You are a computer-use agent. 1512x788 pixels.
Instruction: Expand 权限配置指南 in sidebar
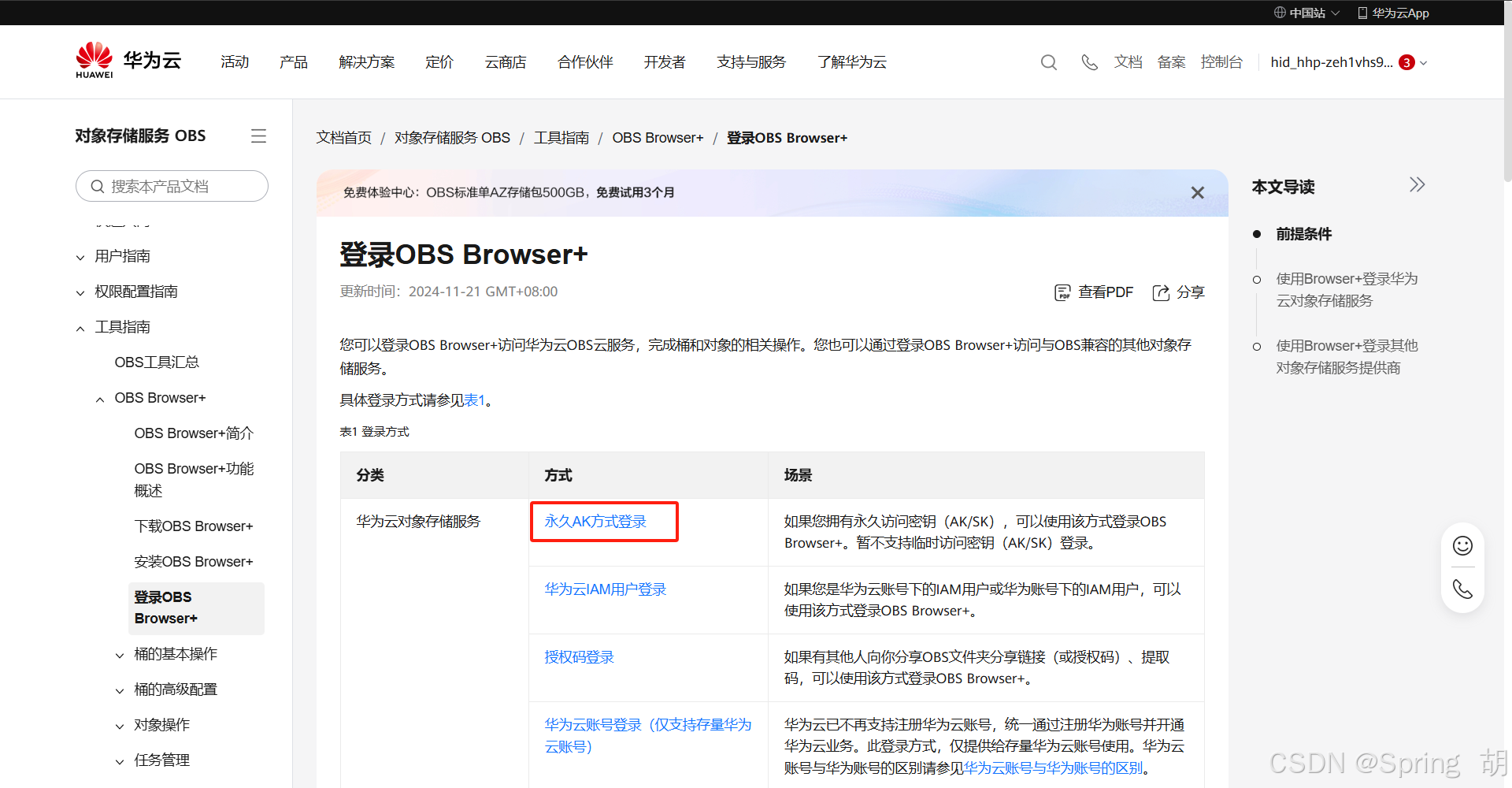tap(80, 292)
